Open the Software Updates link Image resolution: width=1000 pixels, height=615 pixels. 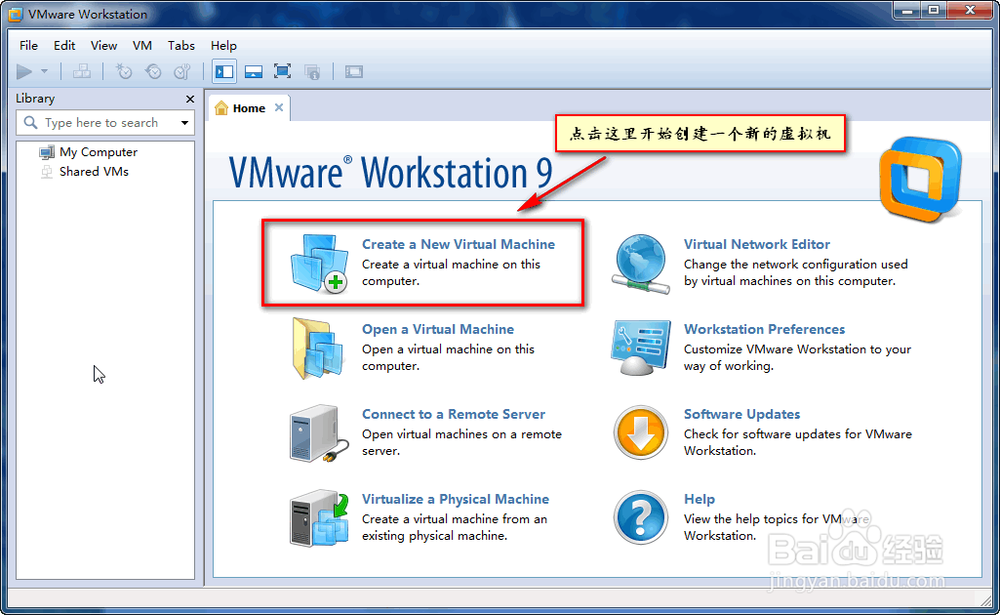tap(742, 414)
